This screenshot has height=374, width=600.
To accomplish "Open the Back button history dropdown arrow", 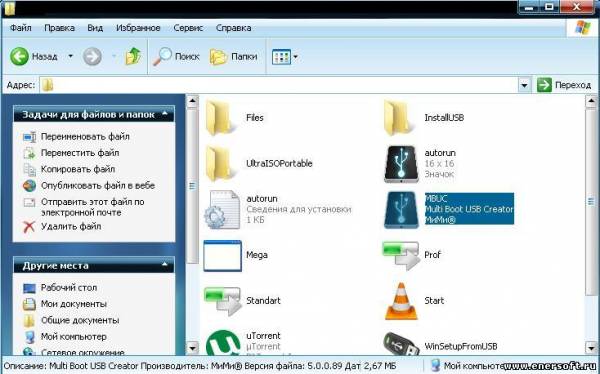I will [70, 57].
